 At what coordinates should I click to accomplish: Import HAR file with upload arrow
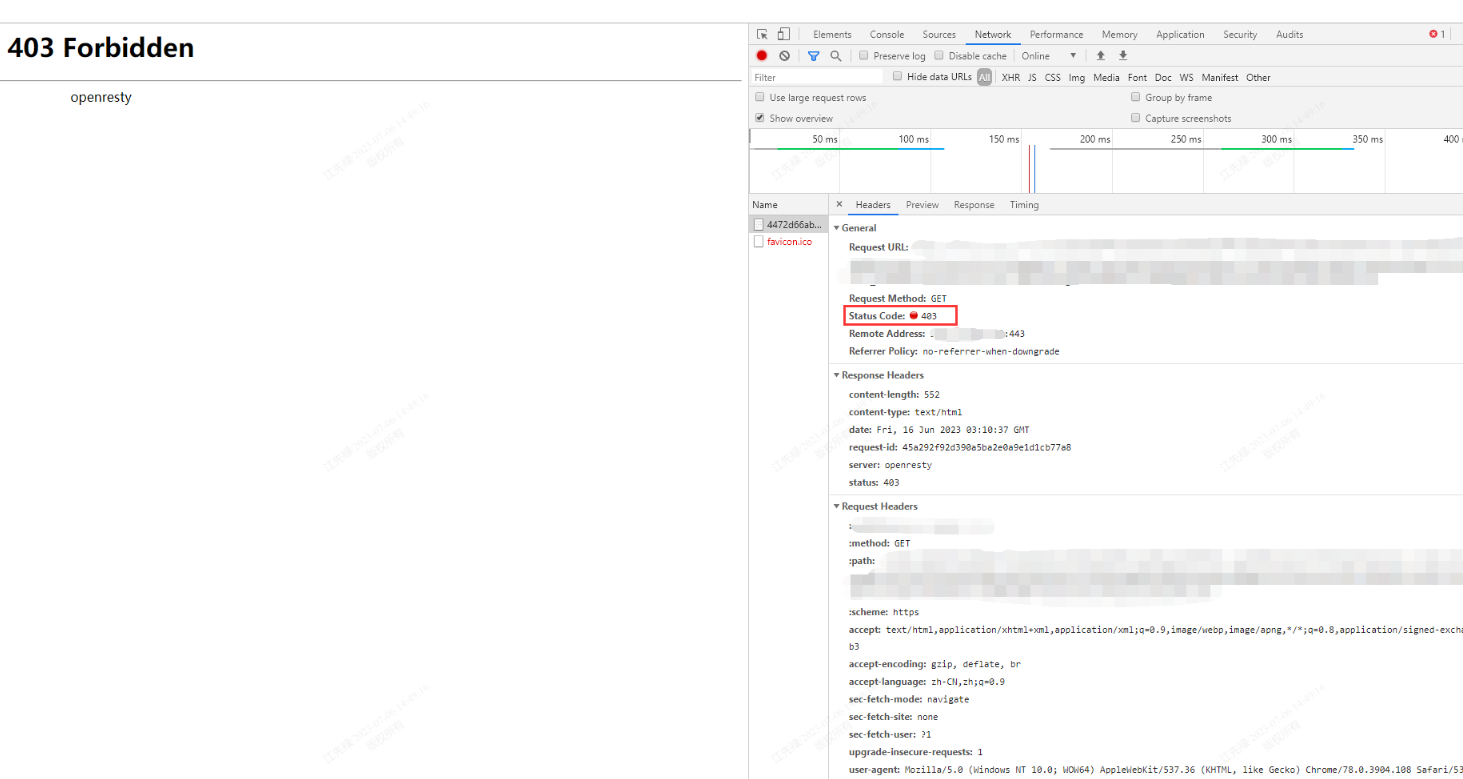(x=1101, y=56)
